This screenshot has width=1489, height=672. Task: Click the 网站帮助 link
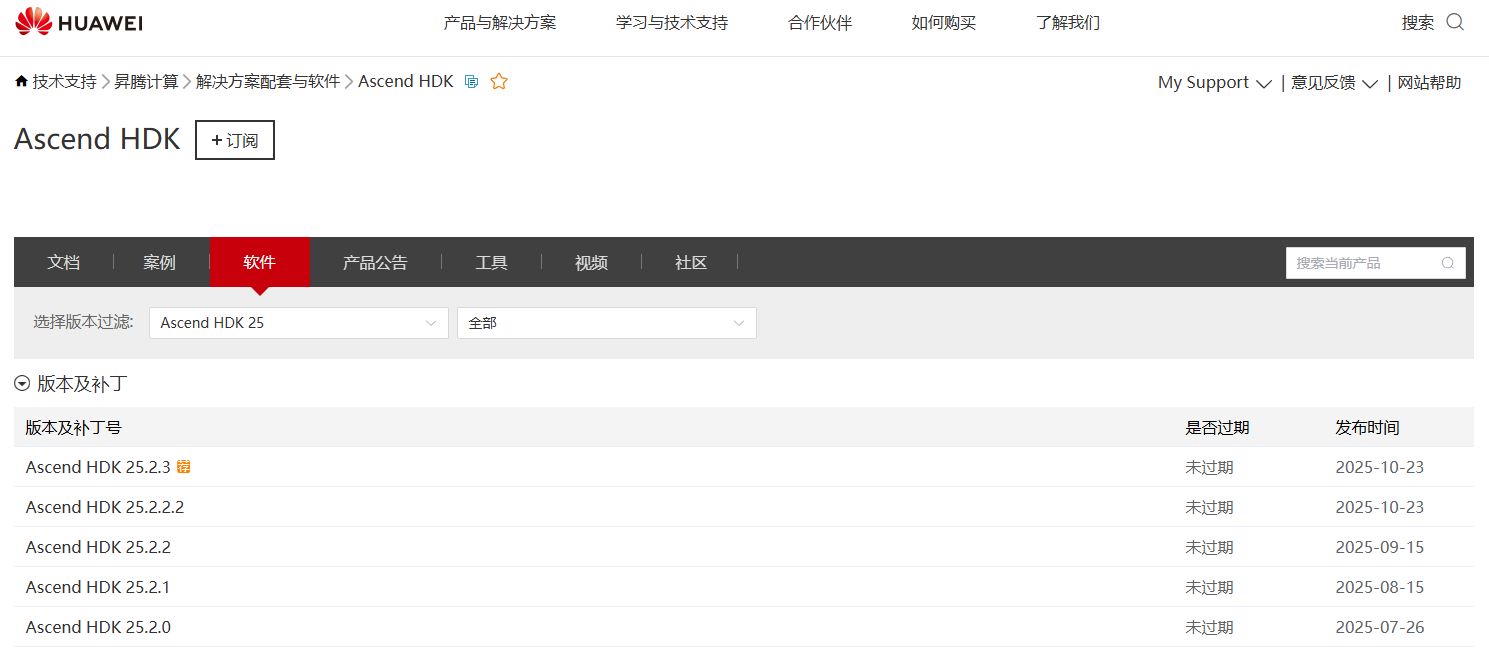tap(1429, 83)
